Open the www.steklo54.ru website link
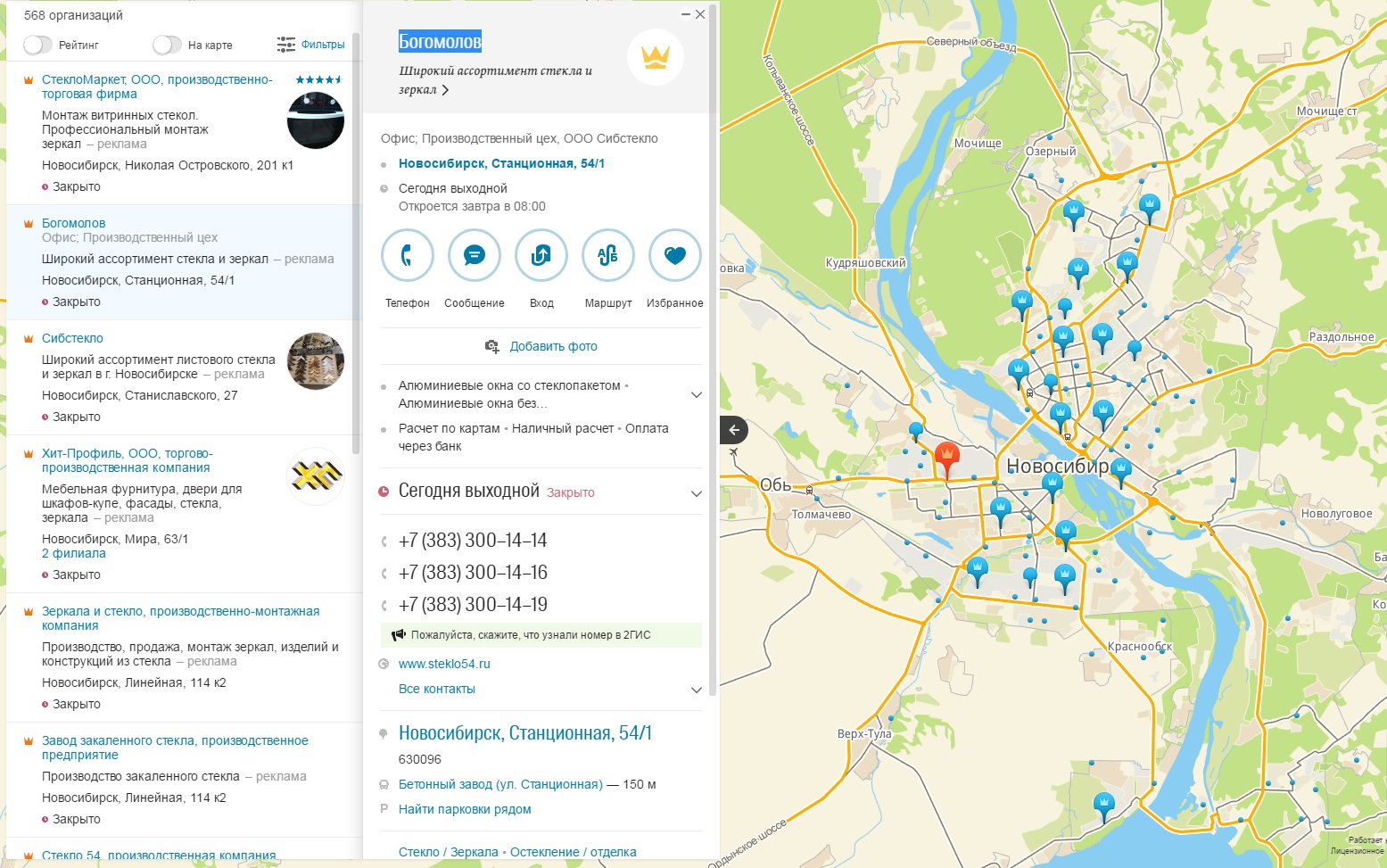This screenshot has width=1387, height=868. 444,664
